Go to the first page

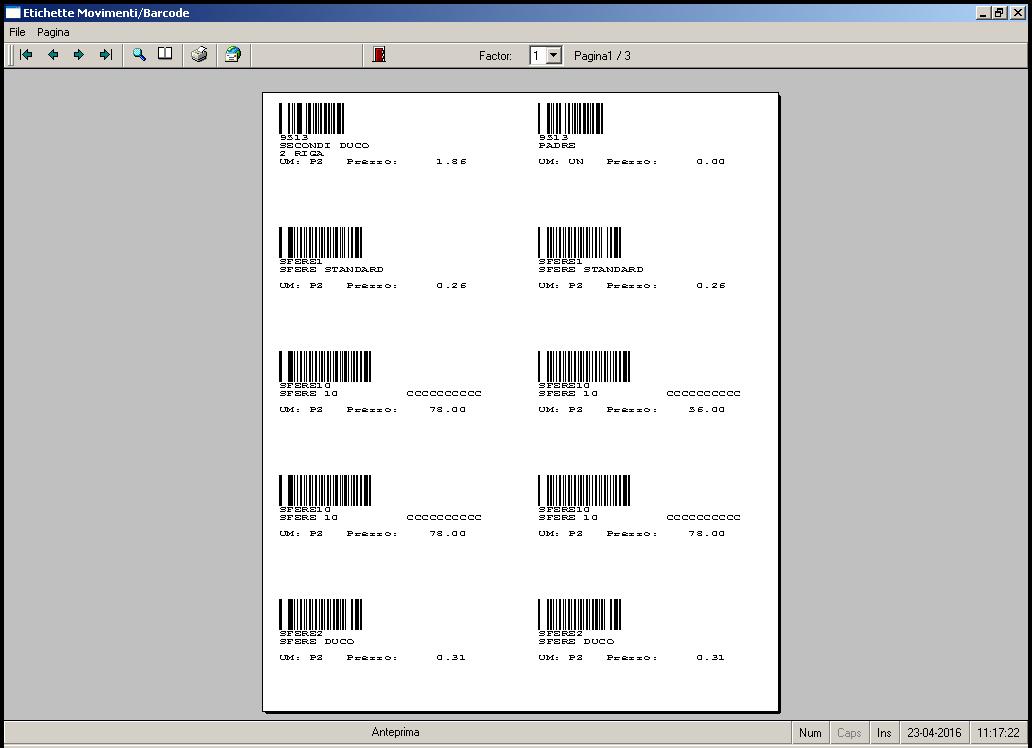(26, 55)
